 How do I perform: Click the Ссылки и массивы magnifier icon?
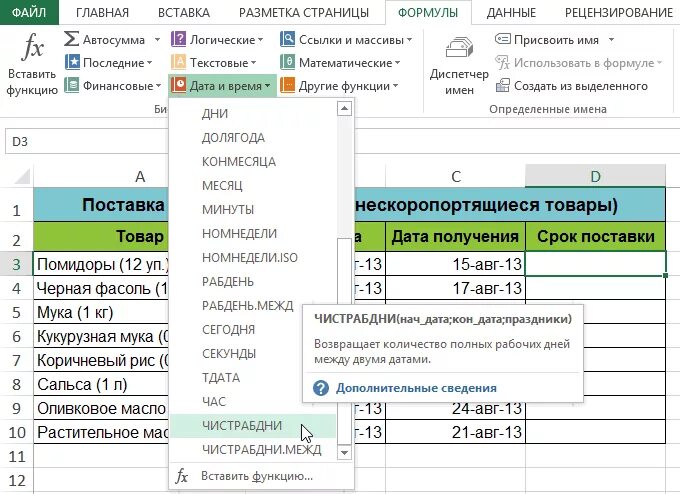click(x=288, y=39)
